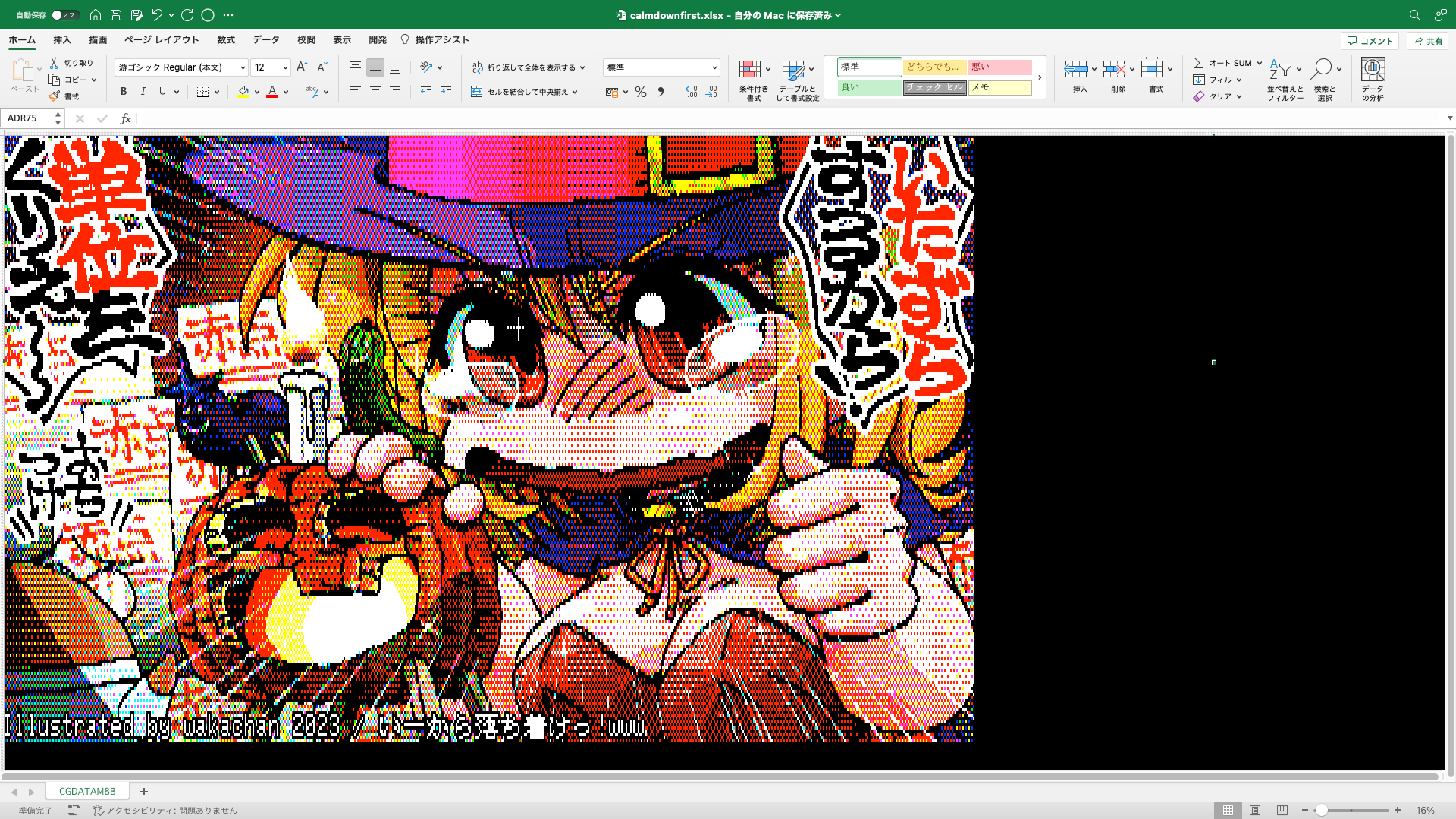Click the Redo icon
Image resolution: width=1456 pixels, height=819 pixels.
pyautogui.click(x=187, y=15)
